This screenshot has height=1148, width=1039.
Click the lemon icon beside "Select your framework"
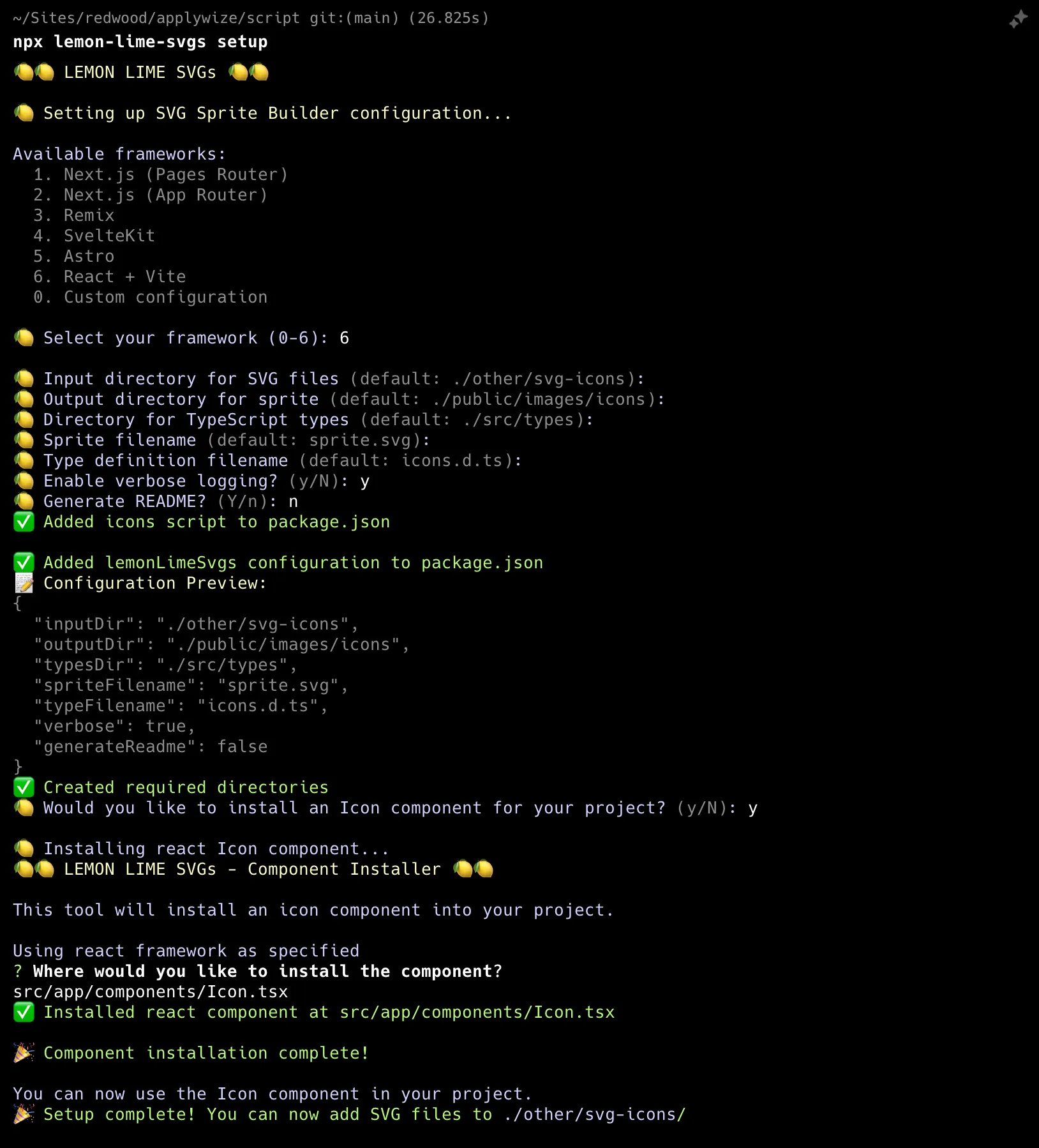[x=24, y=338]
